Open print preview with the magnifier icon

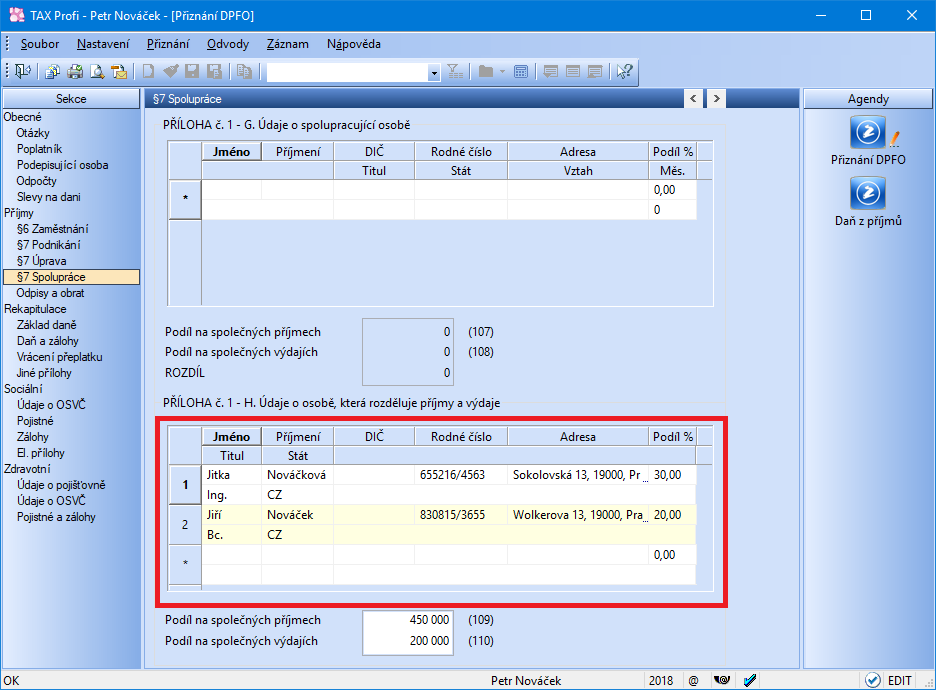[x=97, y=72]
